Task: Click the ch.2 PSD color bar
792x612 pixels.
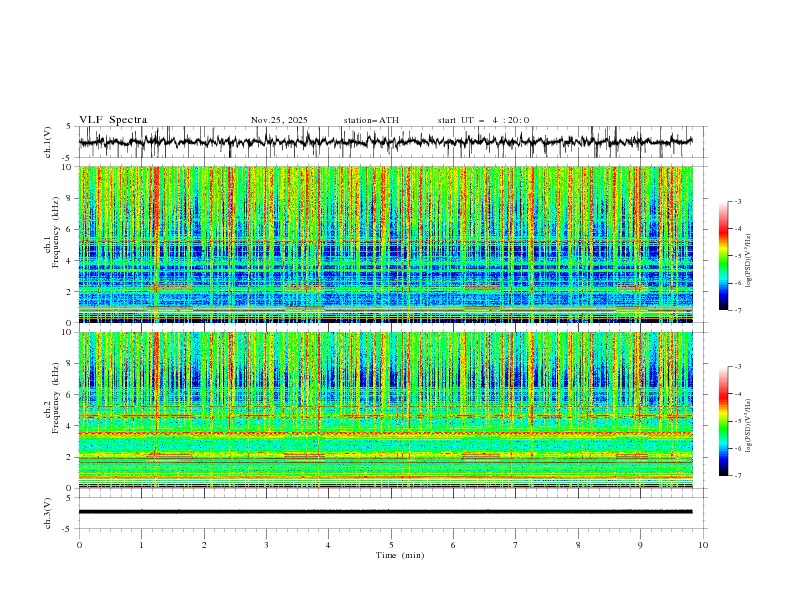Action: pyautogui.click(x=723, y=421)
